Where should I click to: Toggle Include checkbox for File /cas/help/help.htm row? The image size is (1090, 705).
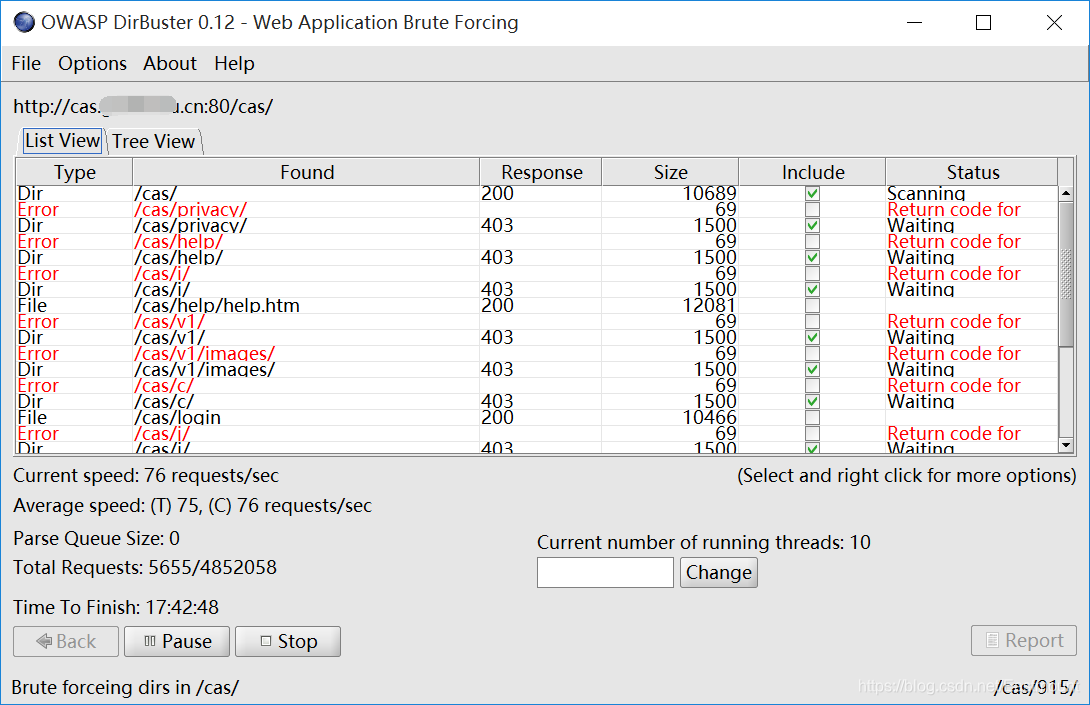[812, 305]
